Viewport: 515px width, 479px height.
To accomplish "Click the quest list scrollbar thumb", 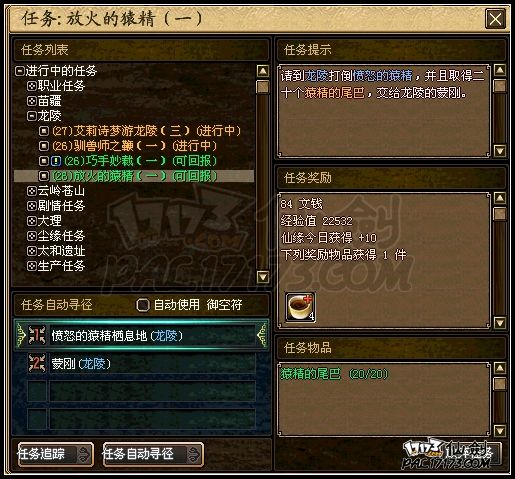I will tap(263, 87).
